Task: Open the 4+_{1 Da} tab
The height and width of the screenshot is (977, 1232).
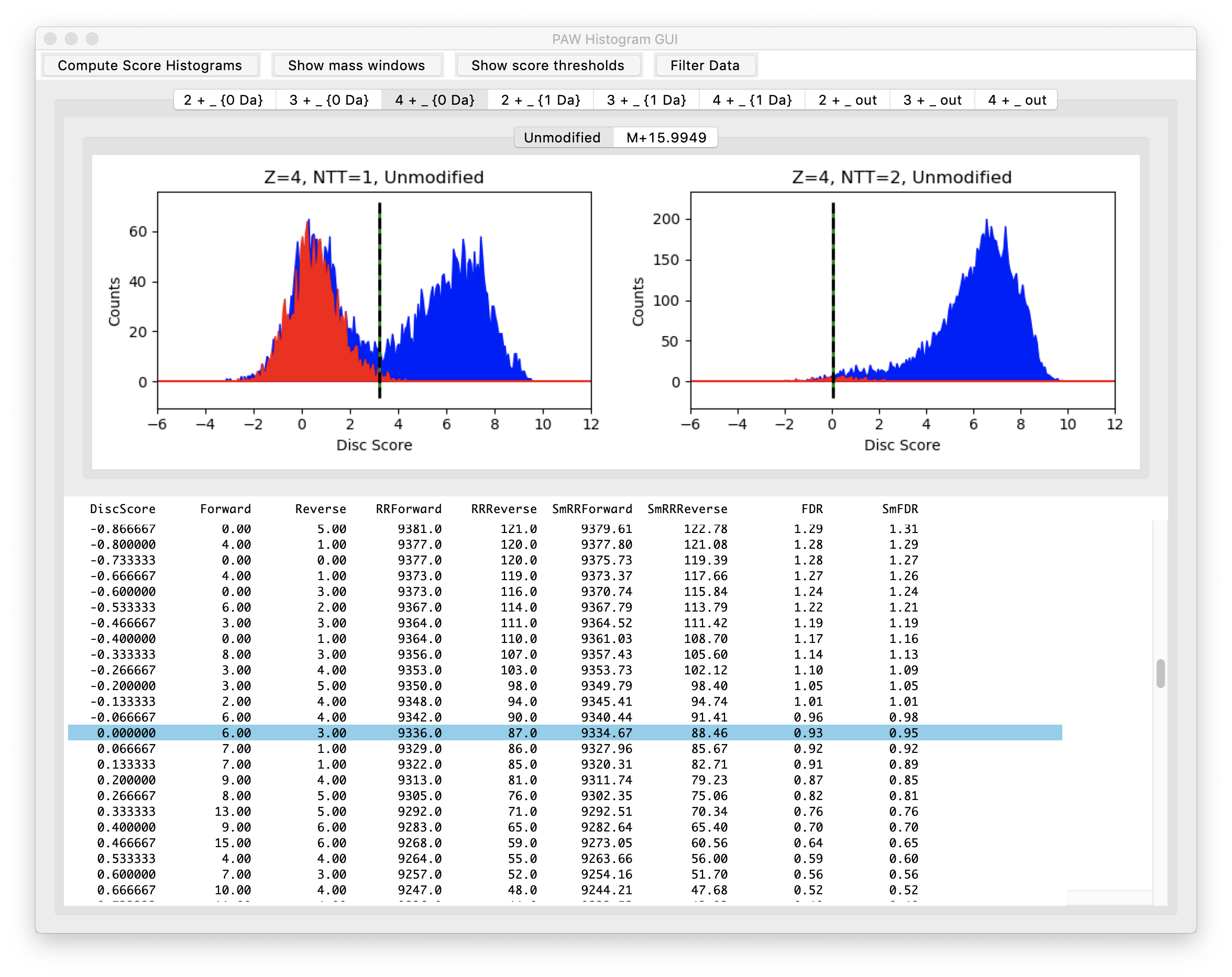Action: tap(752, 100)
